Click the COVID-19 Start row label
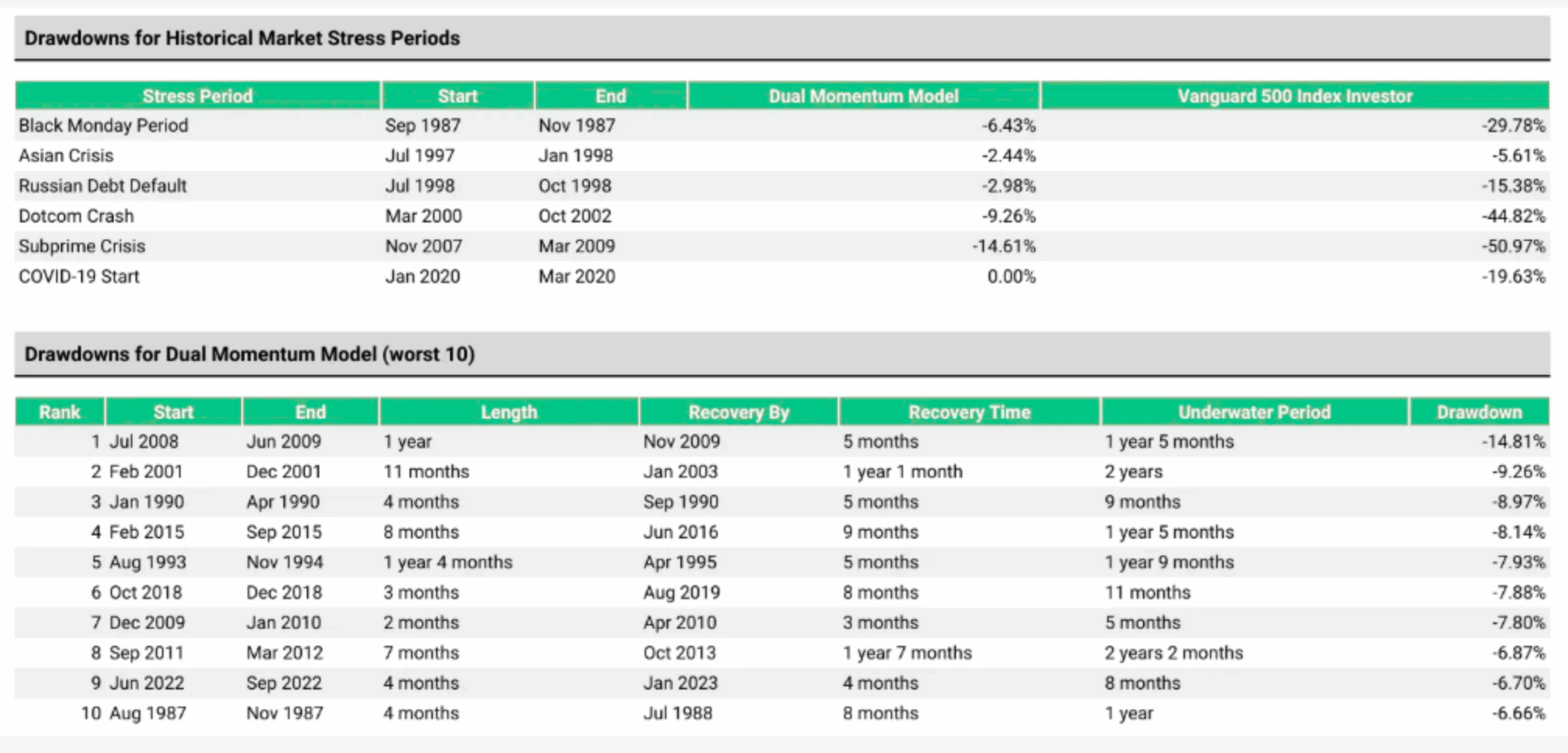Screen dimensions: 1568x753 pos(79,277)
